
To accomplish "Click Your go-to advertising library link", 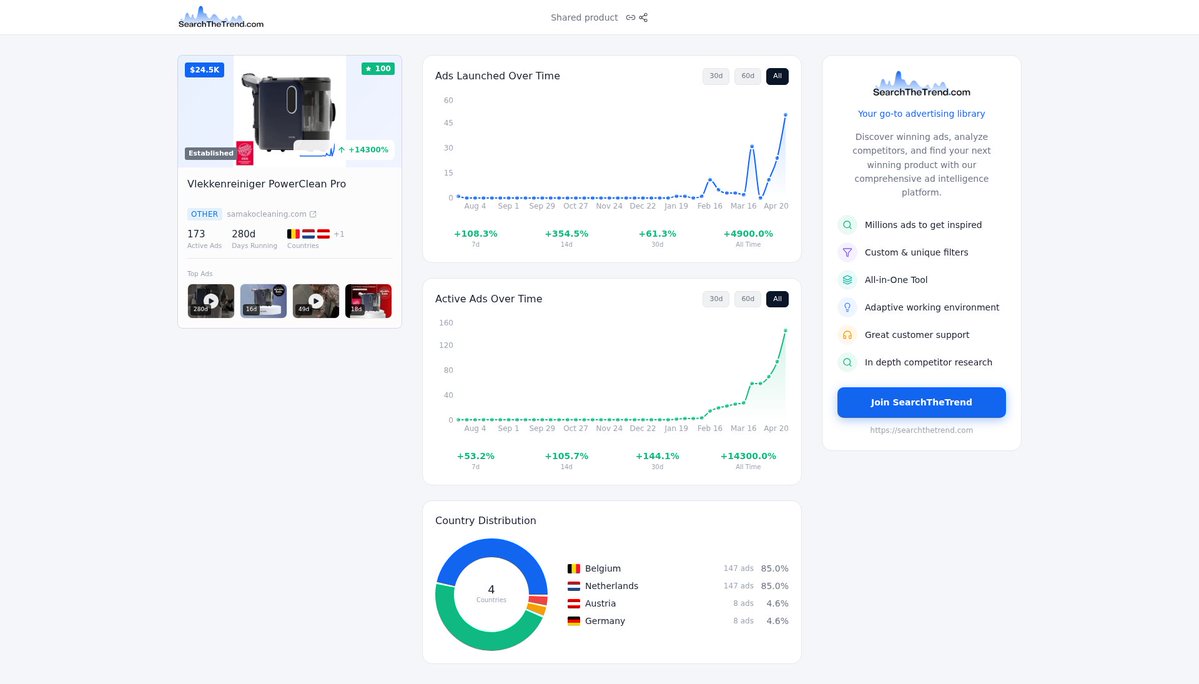I will (x=921, y=114).
